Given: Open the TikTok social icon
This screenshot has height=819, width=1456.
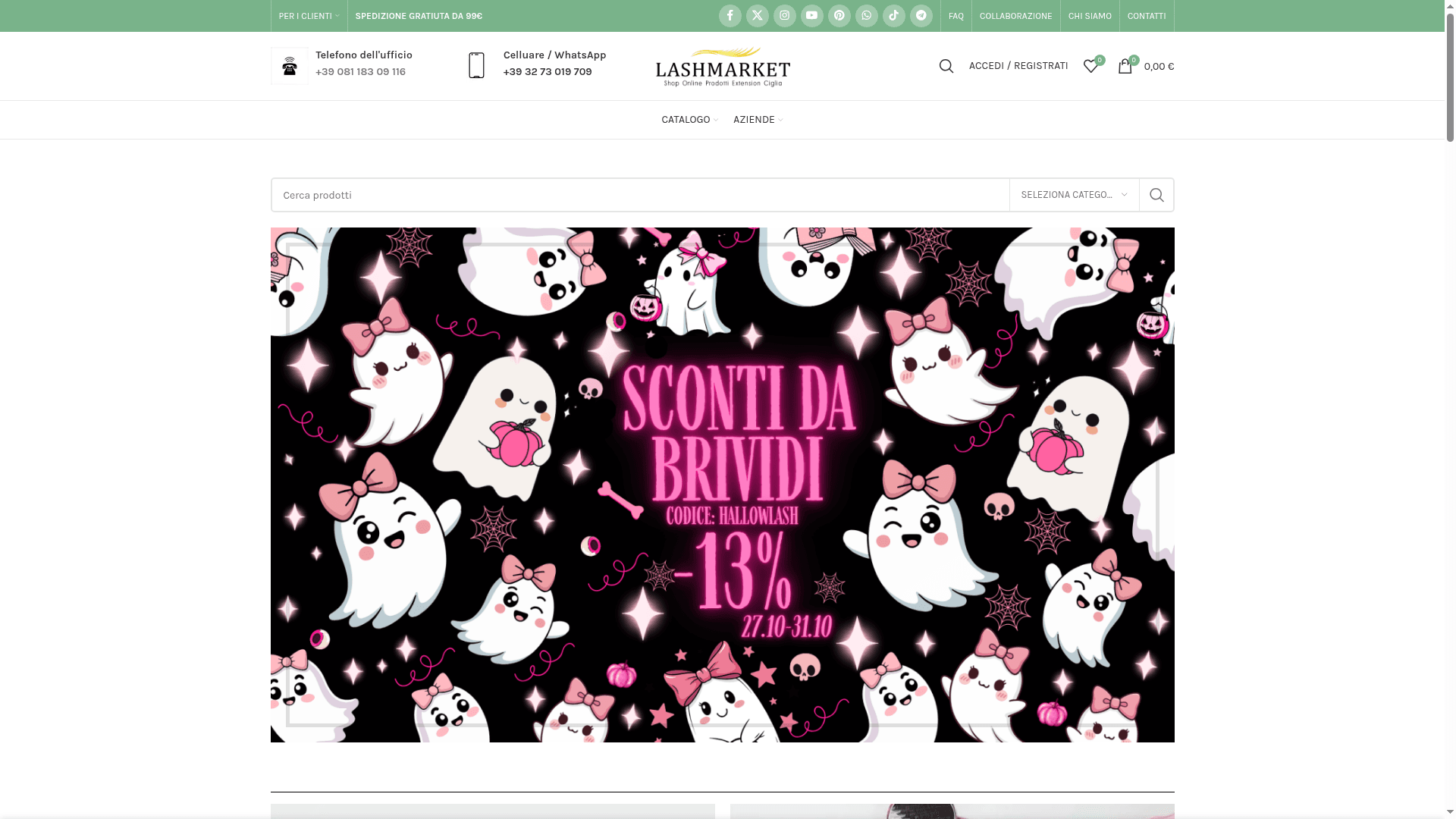Looking at the screenshot, I should [x=893, y=15].
